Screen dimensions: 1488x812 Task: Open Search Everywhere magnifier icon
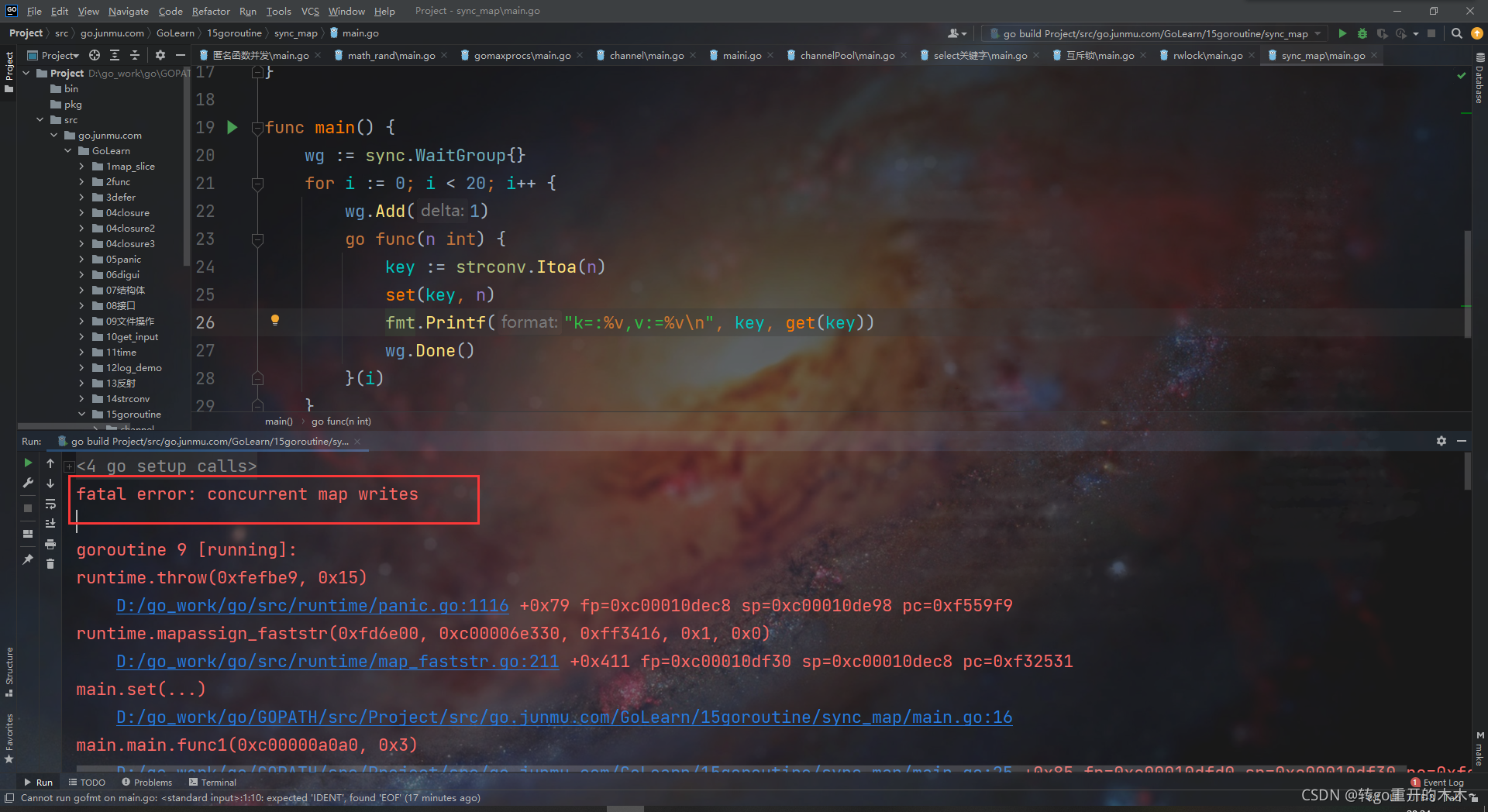click(x=1456, y=33)
